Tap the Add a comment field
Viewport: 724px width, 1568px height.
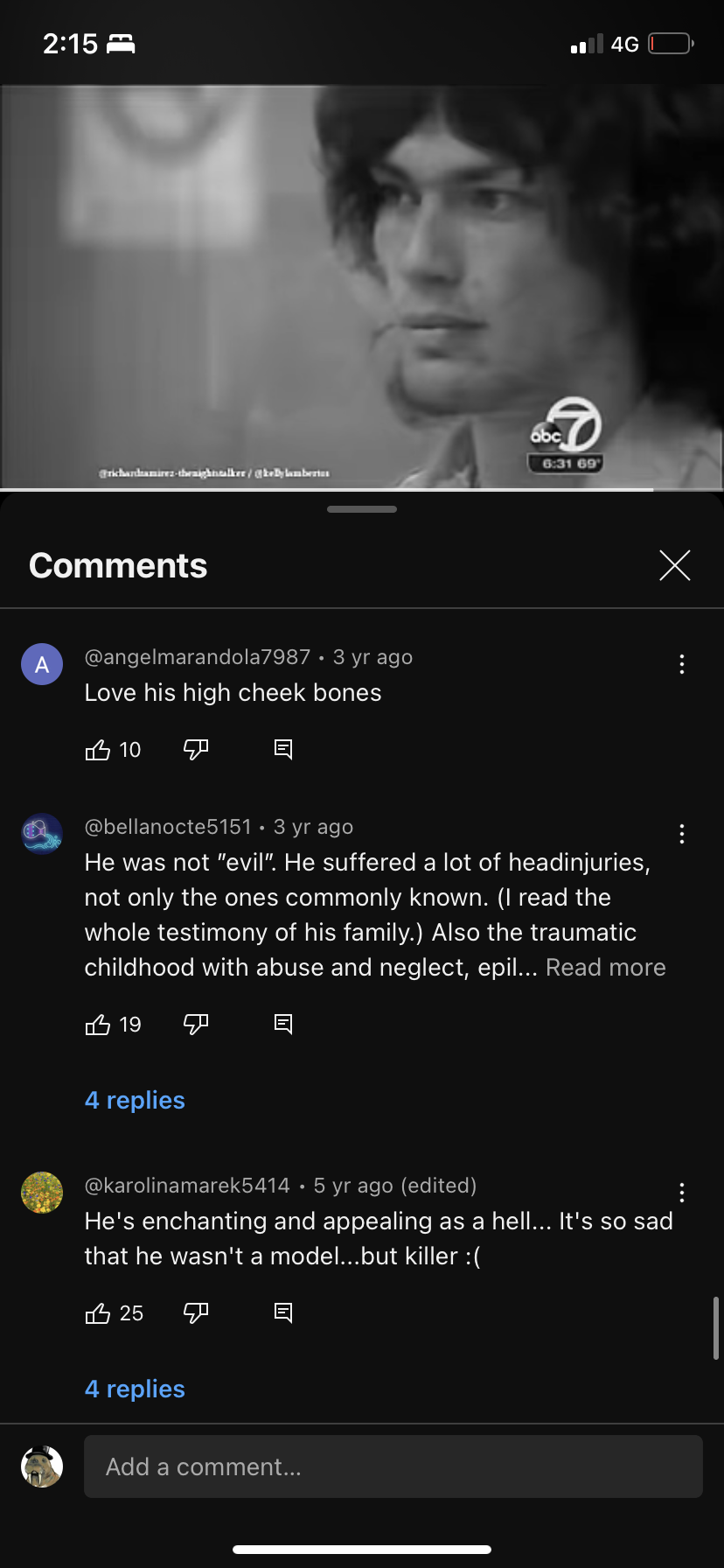[393, 1466]
